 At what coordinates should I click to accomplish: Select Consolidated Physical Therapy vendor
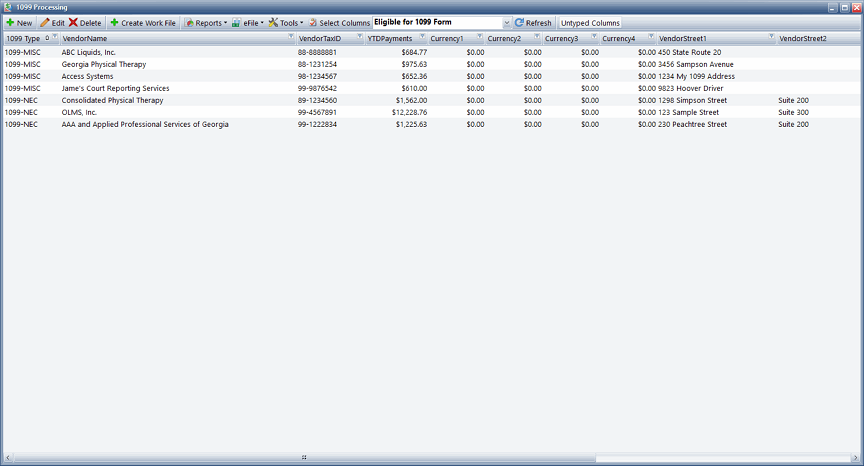(x=112, y=100)
